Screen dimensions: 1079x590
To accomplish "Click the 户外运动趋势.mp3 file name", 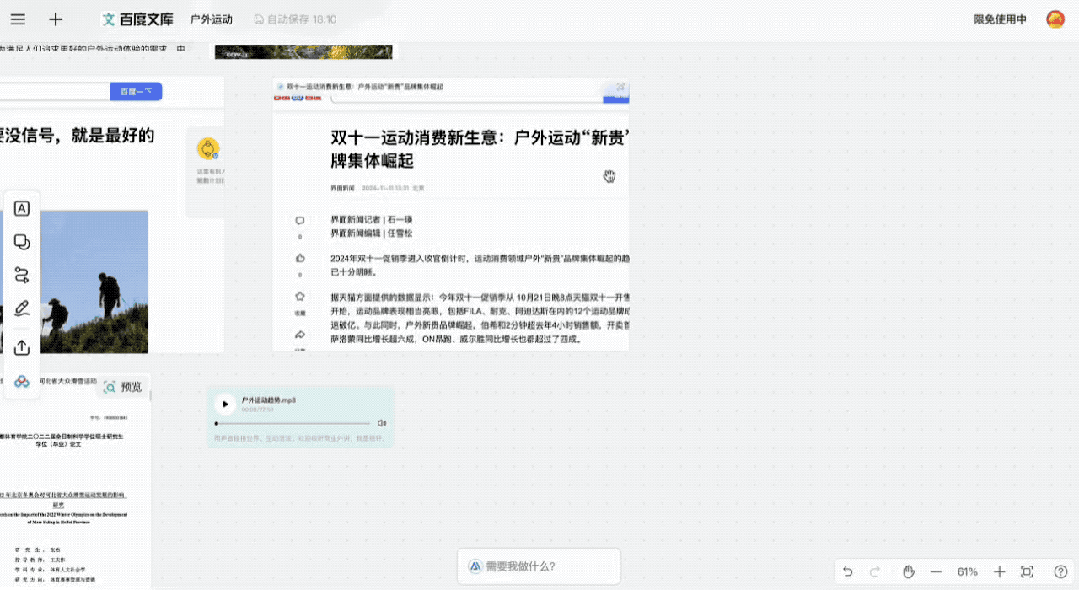I will (268, 400).
